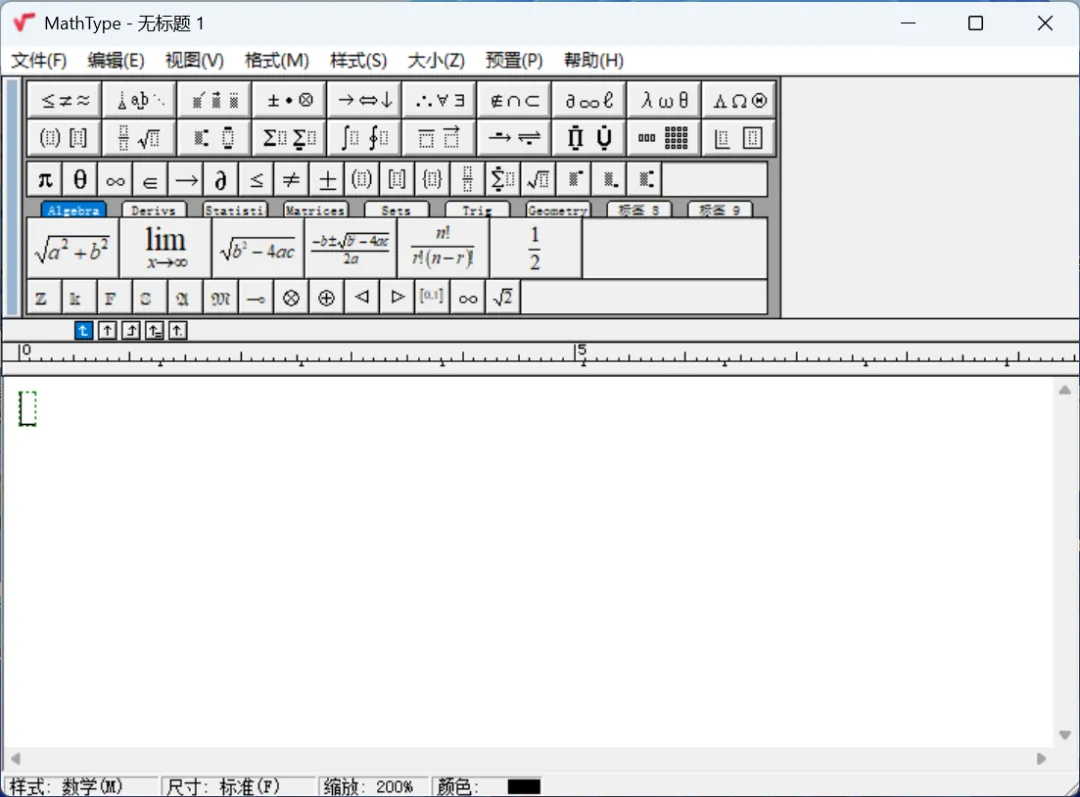1080x797 pixels.
Task: Insert the pi symbol
Action: (45, 180)
